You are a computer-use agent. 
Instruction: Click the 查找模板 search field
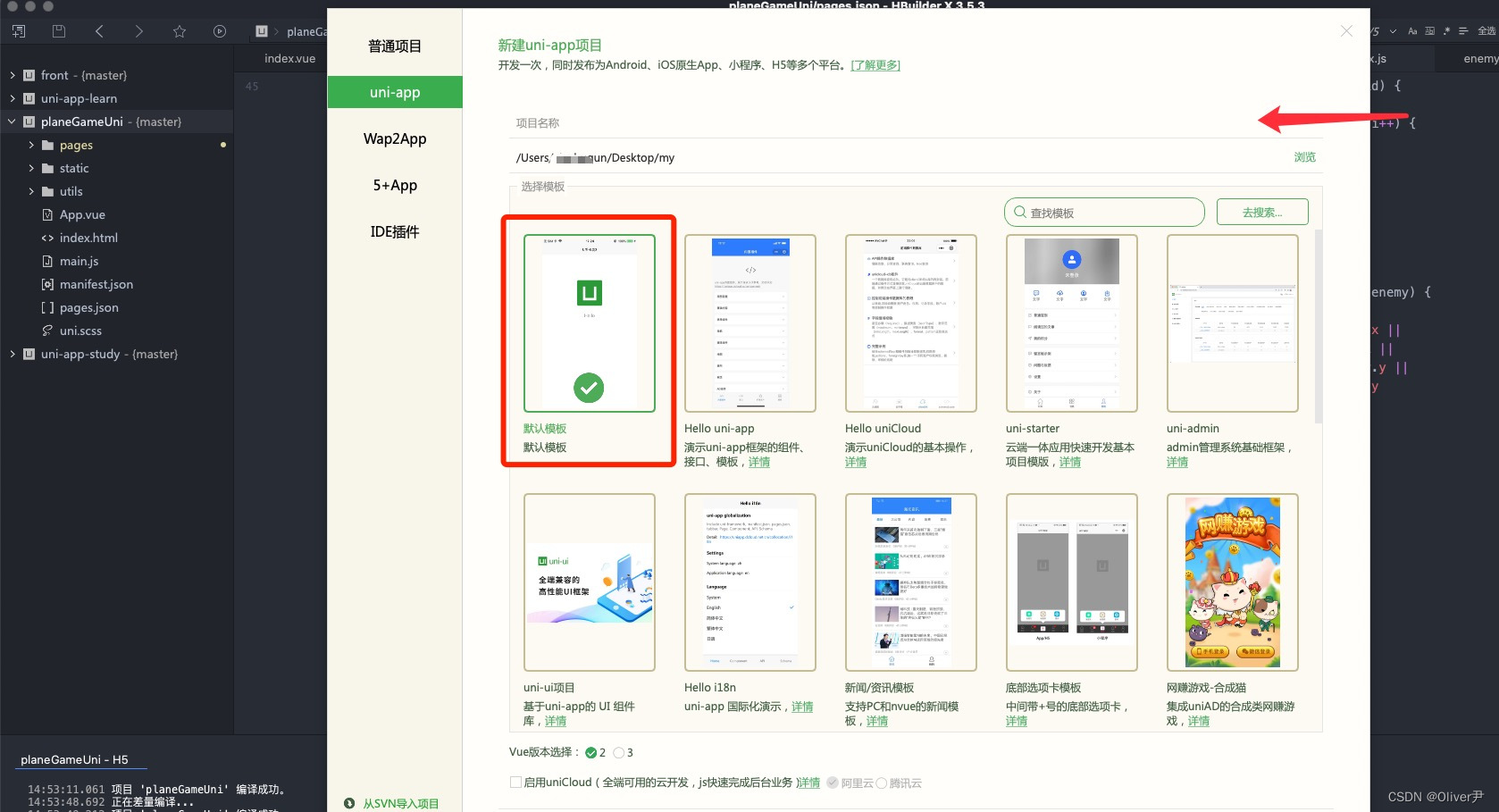tap(1105, 212)
